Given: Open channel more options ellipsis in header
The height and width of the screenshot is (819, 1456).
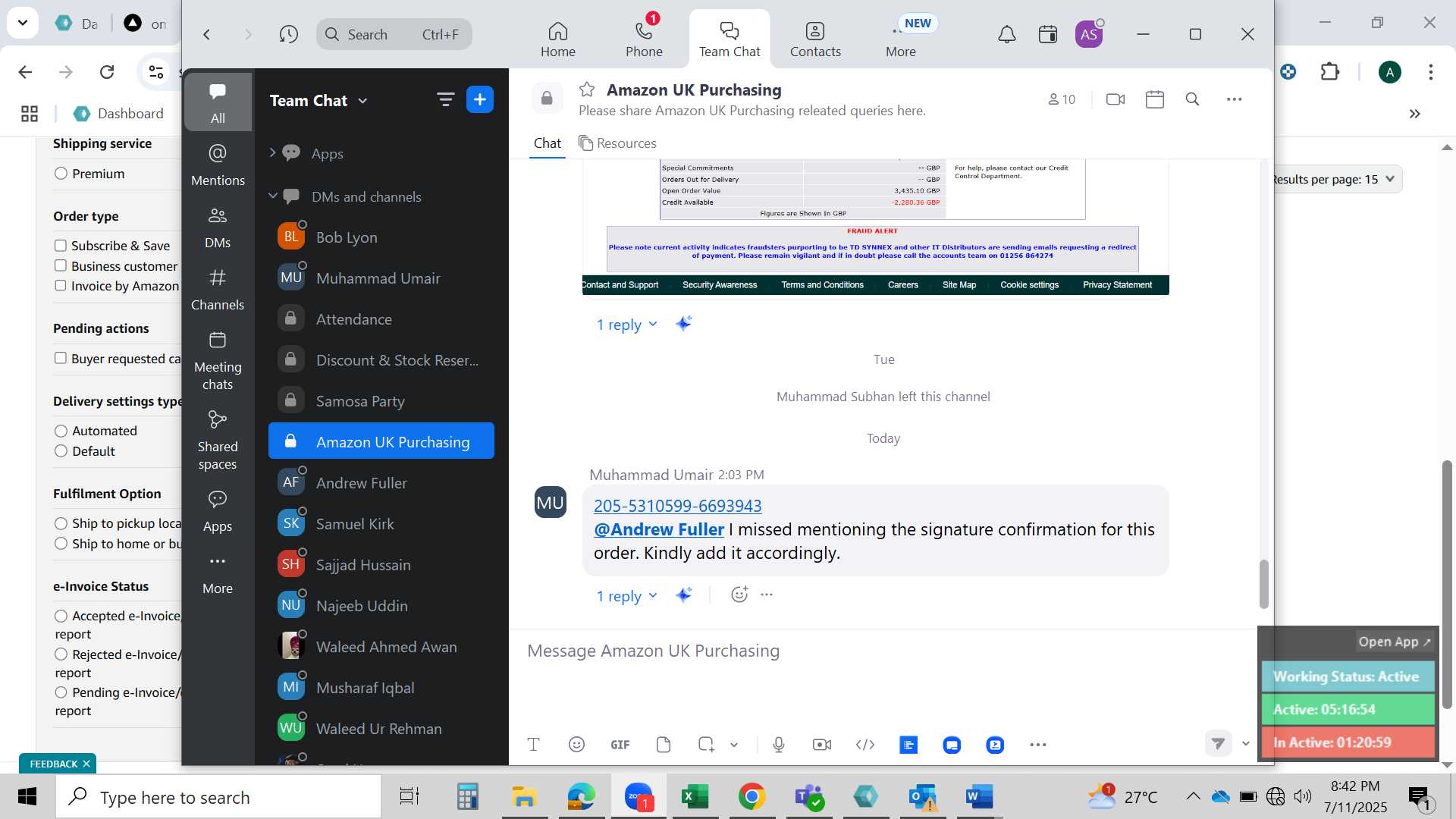Looking at the screenshot, I should click(1235, 99).
